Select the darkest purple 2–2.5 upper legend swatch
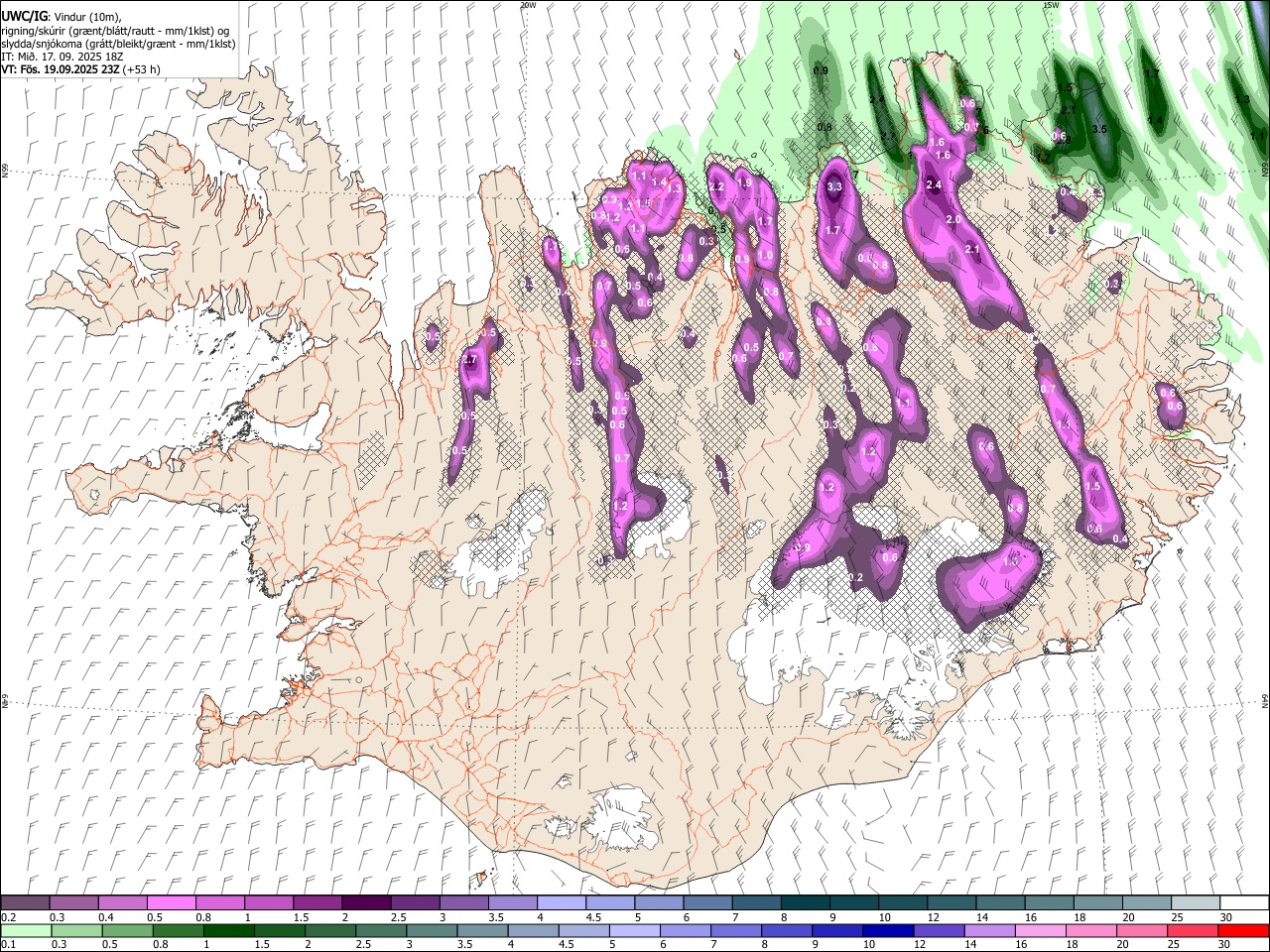Screen dimensions: 1270x952 tap(366, 903)
